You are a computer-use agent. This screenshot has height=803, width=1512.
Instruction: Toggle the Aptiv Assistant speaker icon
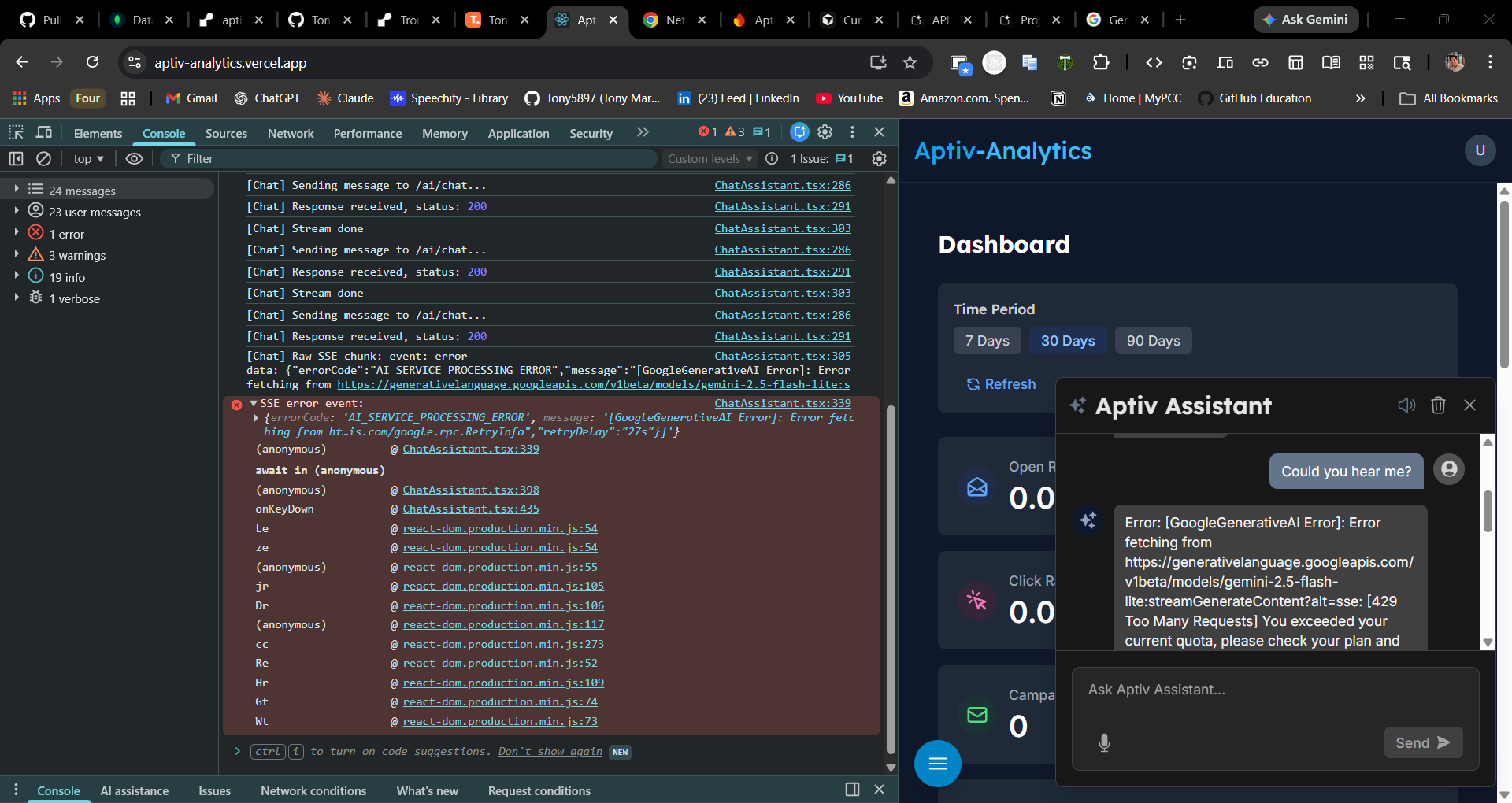[1406, 405]
